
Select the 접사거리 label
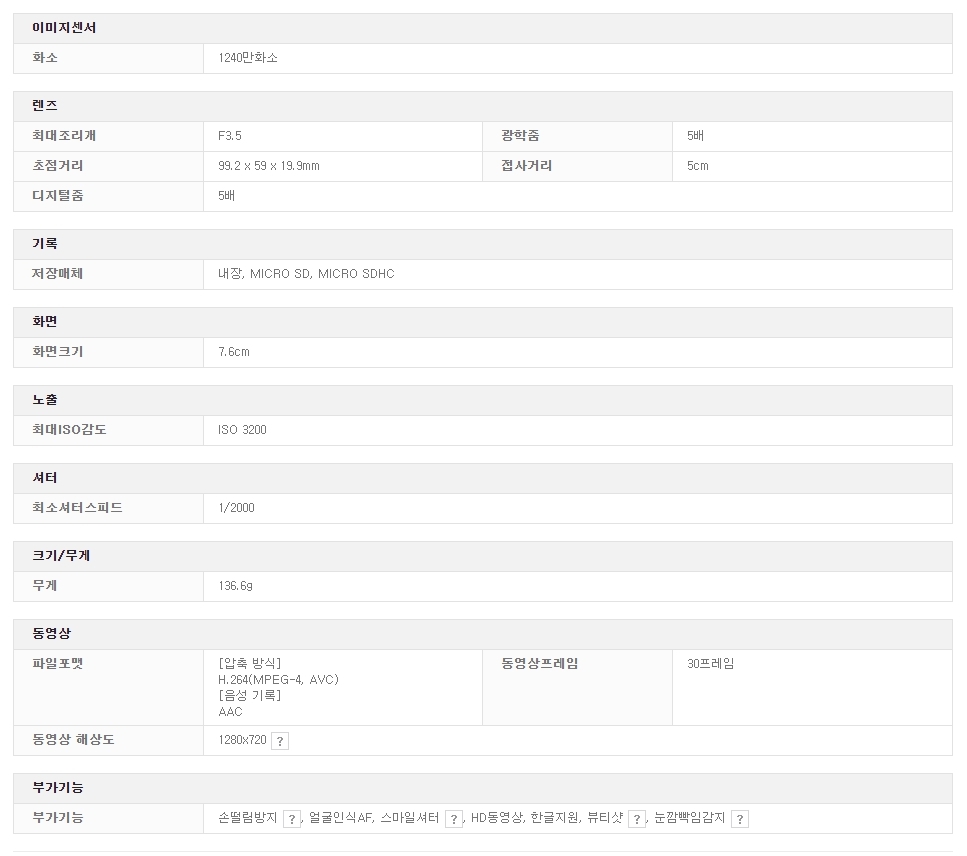click(526, 166)
